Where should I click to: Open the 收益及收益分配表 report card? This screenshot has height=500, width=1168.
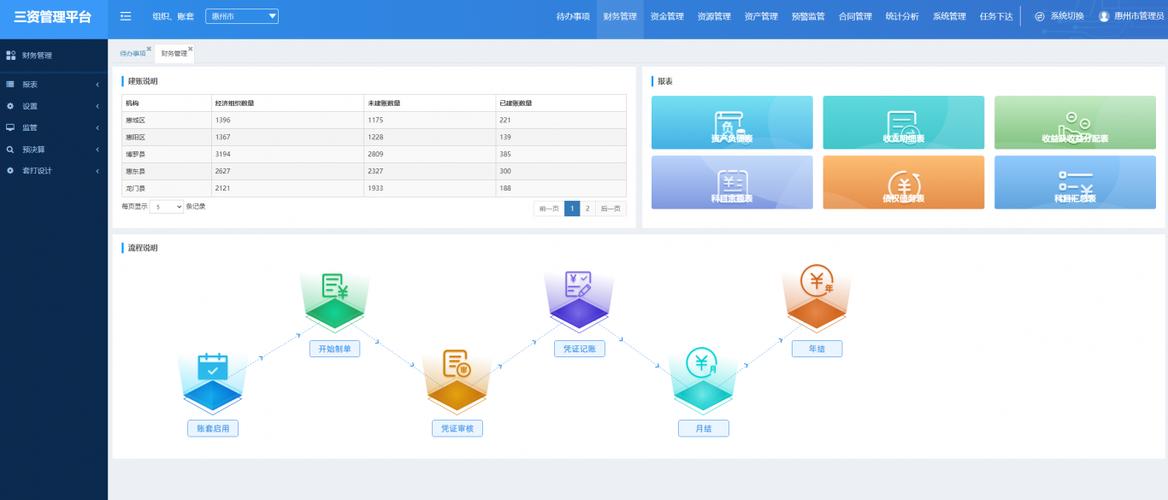(x=1075, y=122)
